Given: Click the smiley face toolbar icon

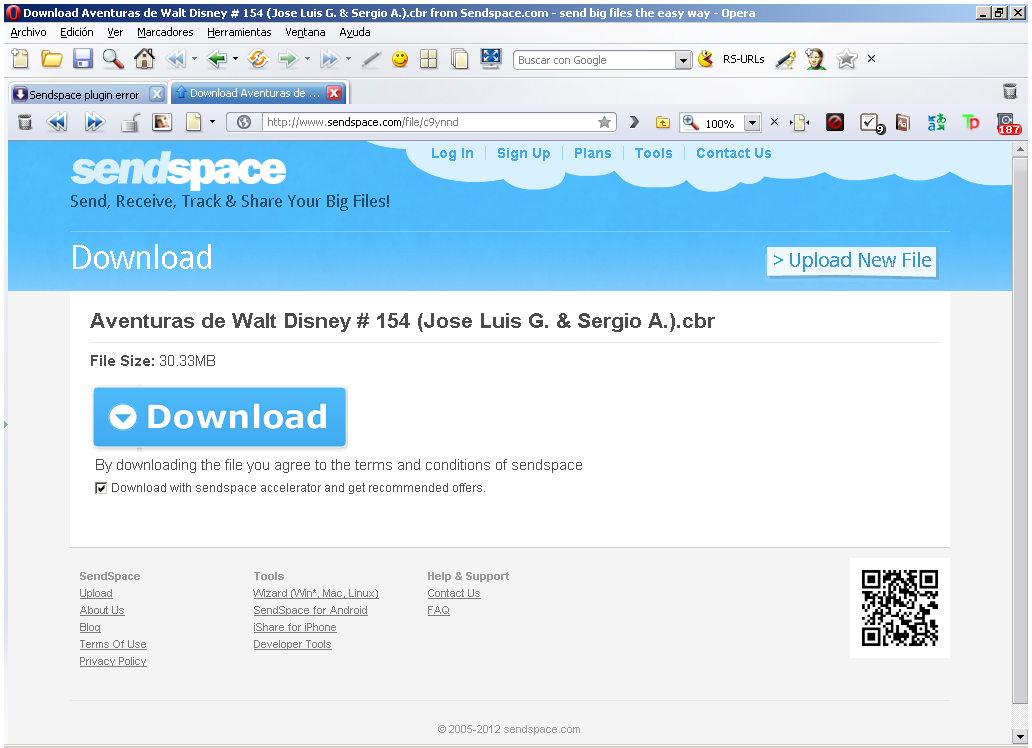Looking at the screenshot, I should click(x=400, y=59).
